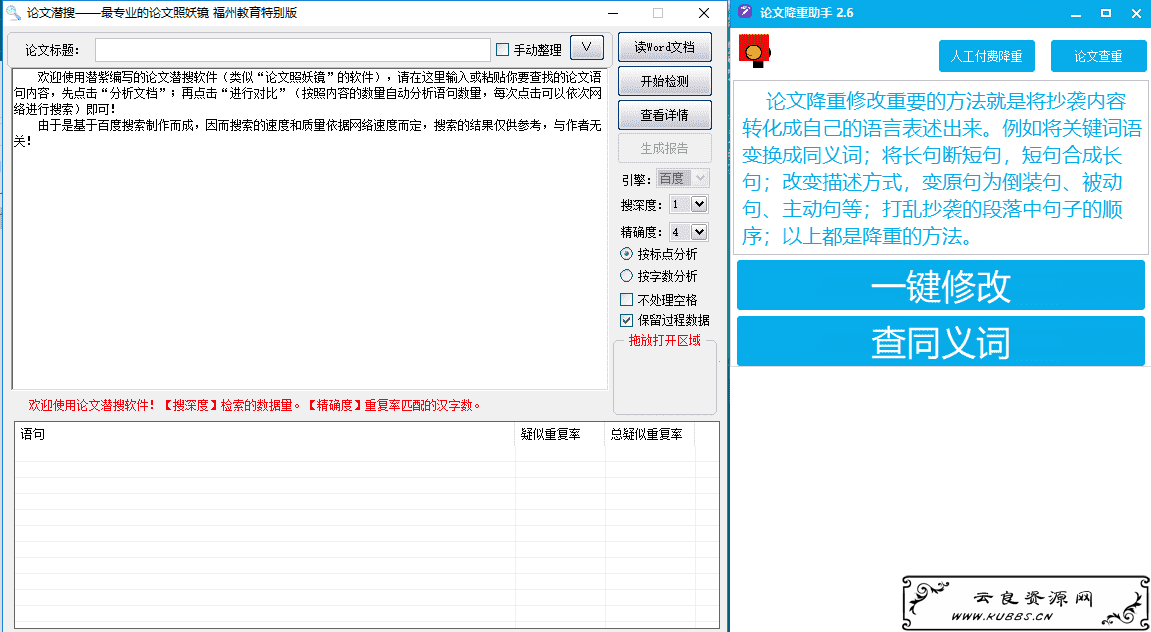Viewport: 1151px width, 632px height.
Task: Click the 搜深度: label
Action: (x=642, y=205)
